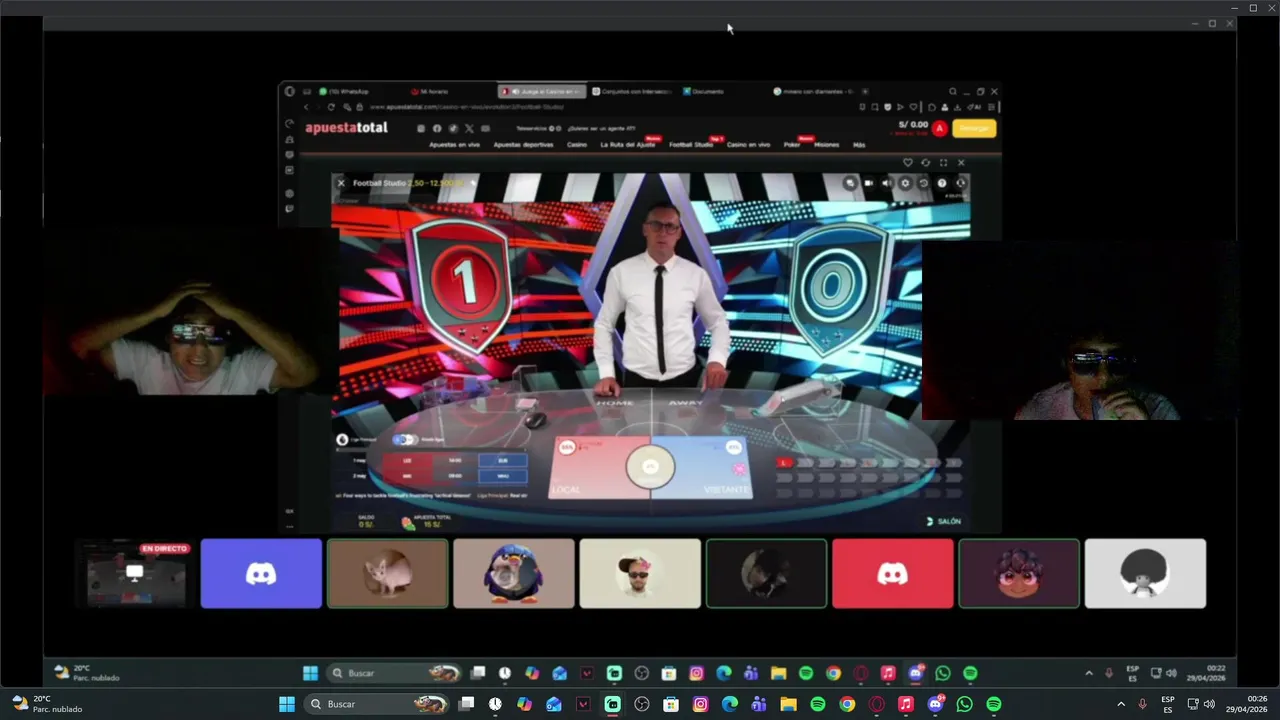The height and width of the screenshot is (720, 1280).
Task: Go to Apuestas deportivas section
Action: point(523,145)
